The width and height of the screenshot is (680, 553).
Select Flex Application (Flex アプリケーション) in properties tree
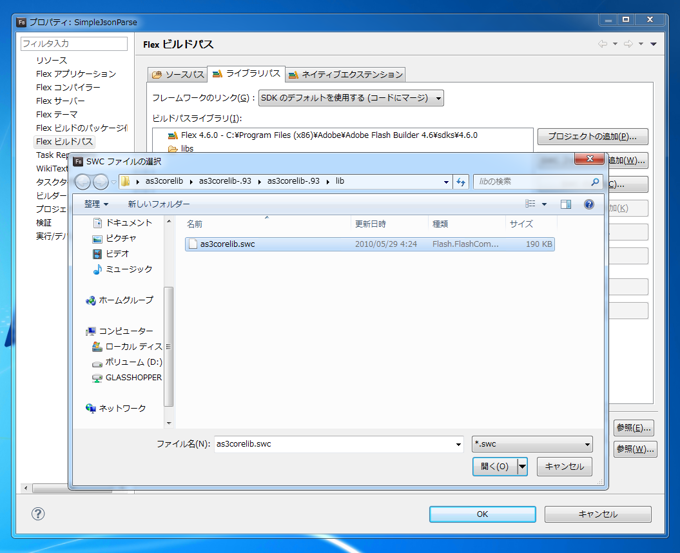76,74
